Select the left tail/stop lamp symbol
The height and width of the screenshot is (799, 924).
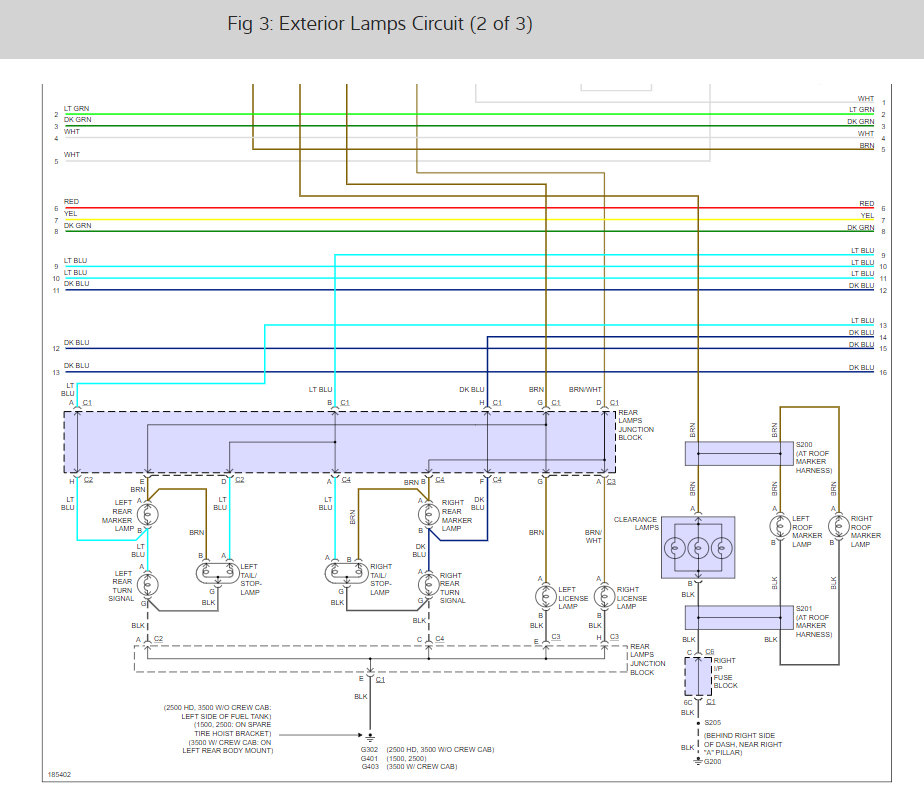pyautogui.click(x=216, y=573)
